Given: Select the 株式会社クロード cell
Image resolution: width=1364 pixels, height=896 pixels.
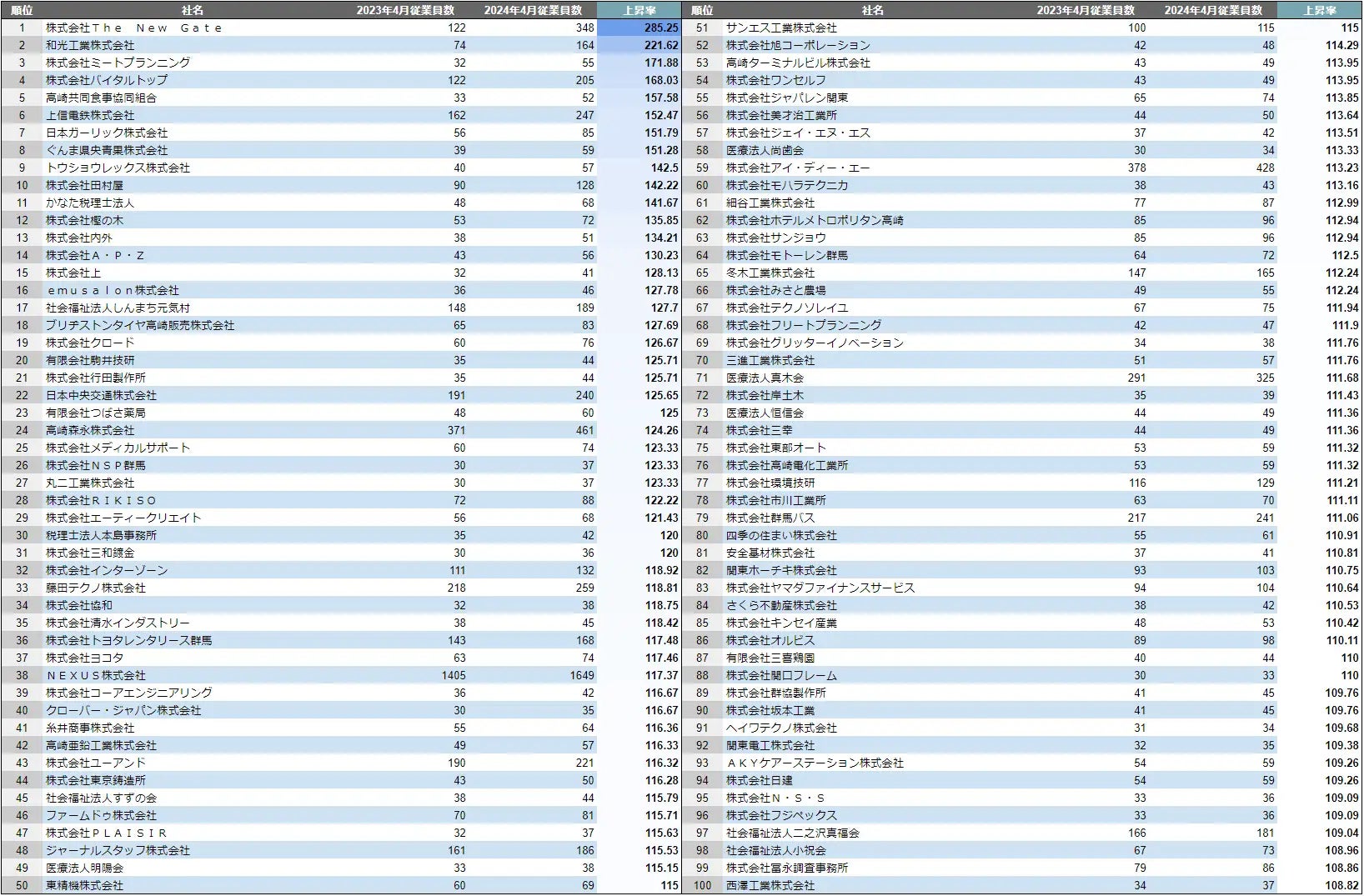Looking at the screenshot, I should 90,343.
